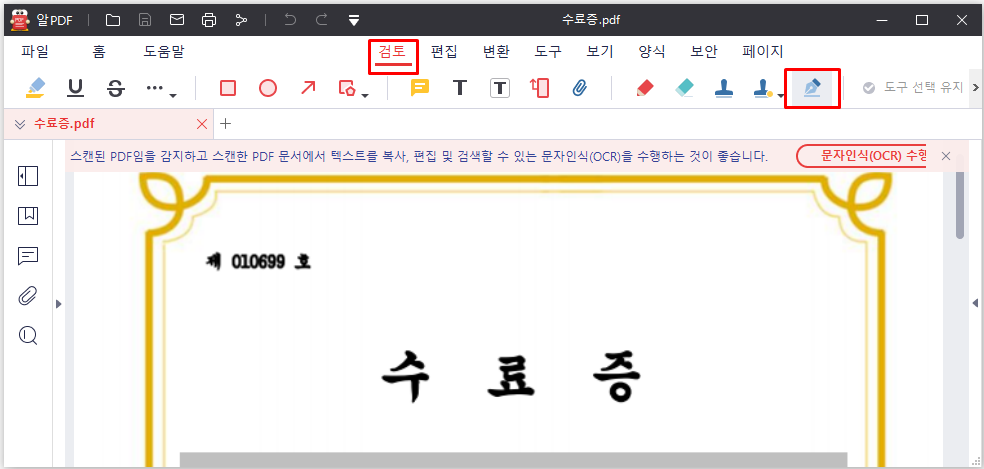The image size is (984, 469).
Task: Print the document with the printer icon
Action: [209, 20]
